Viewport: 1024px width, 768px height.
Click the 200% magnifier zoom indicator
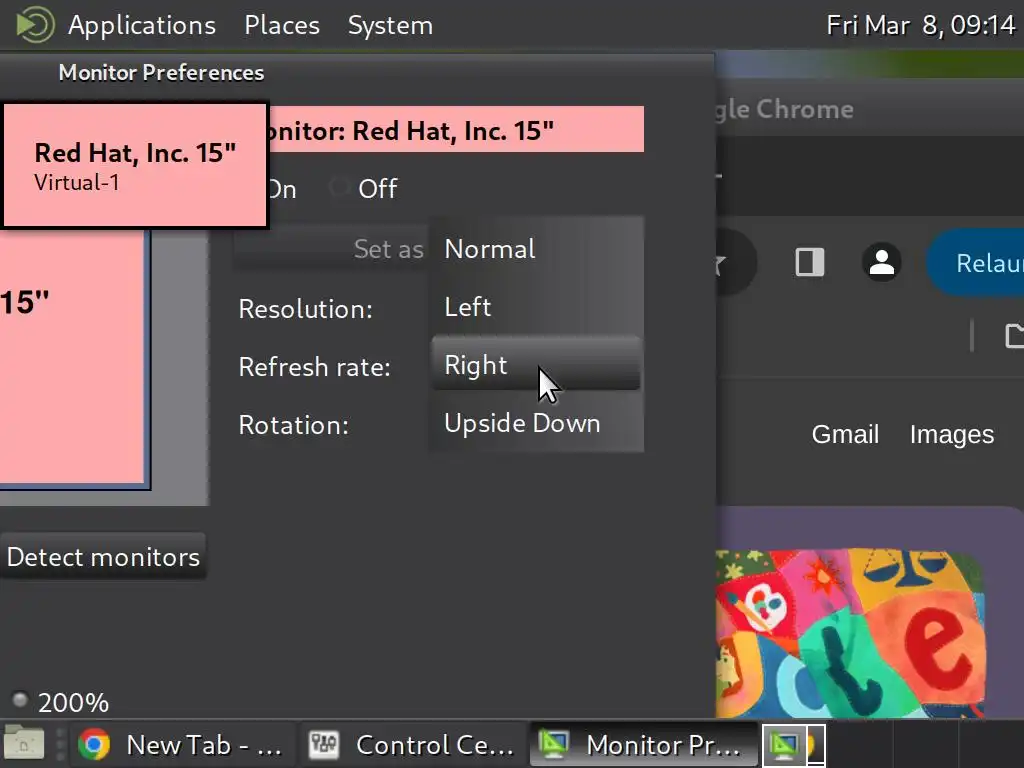pos(61,702)
